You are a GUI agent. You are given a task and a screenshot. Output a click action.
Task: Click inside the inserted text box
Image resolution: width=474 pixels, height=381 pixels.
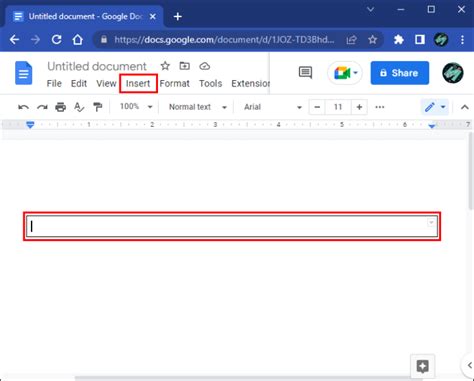[232, 226]
